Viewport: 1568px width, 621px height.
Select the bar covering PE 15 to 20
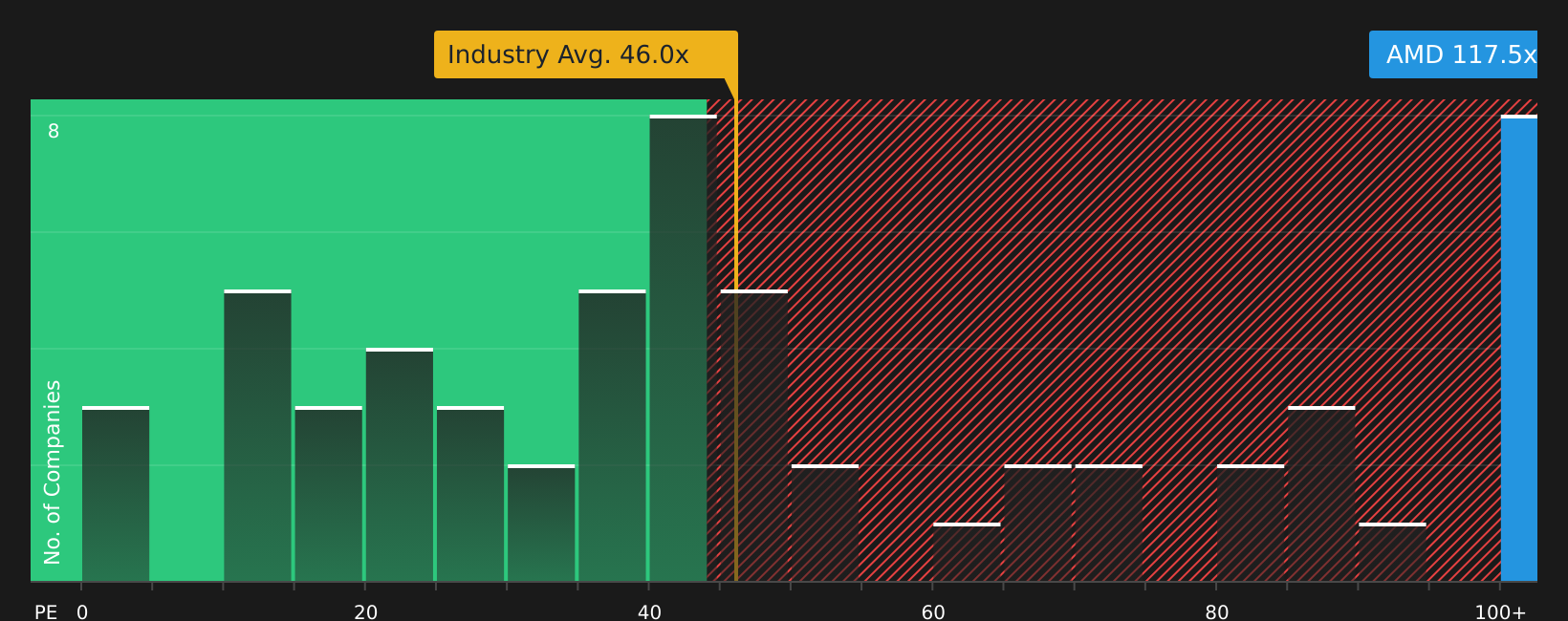click(x=329, y=494)
